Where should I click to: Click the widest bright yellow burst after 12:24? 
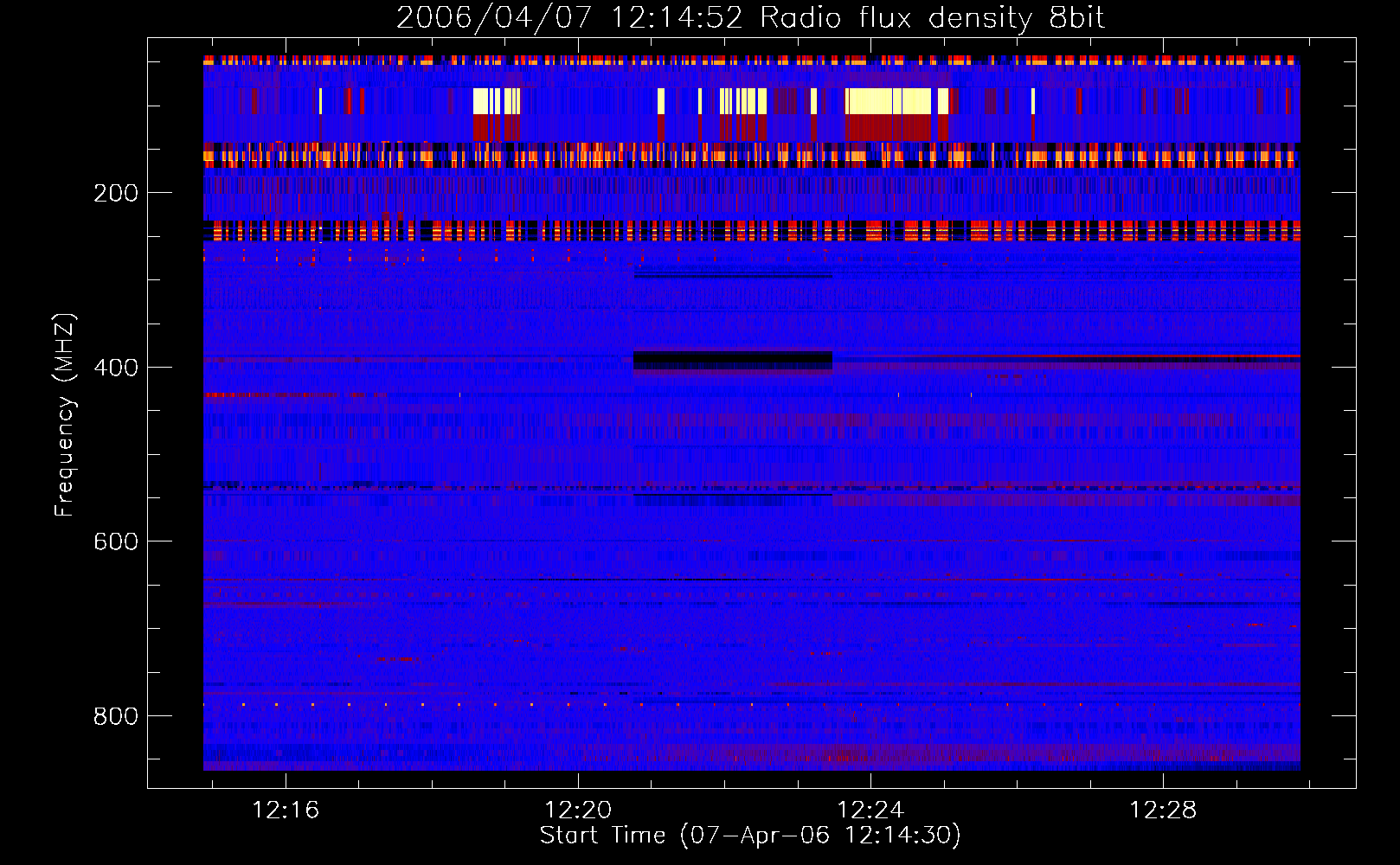click(x=889, y=101)
